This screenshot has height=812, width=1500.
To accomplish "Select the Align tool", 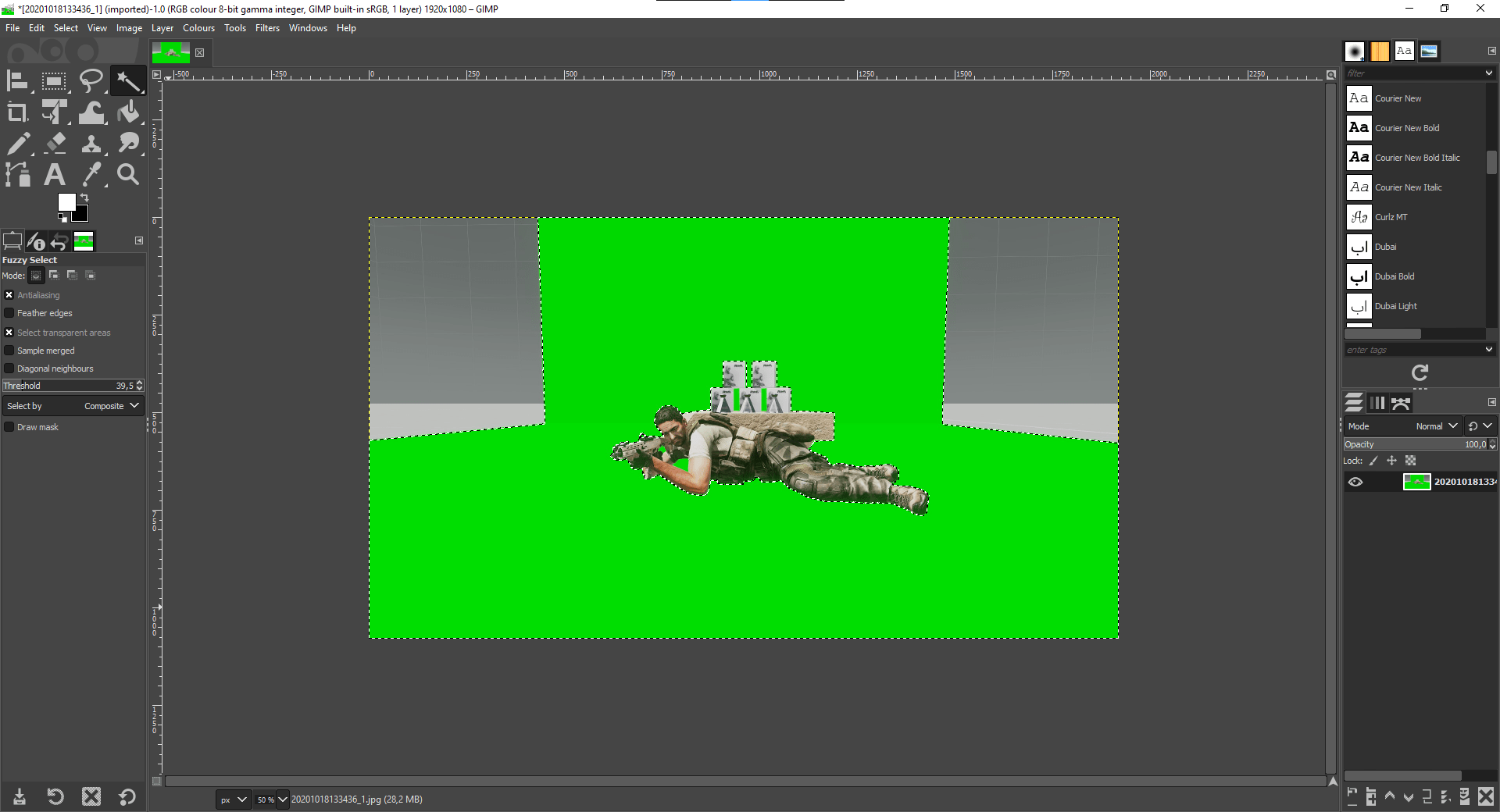I will (17, 81).
